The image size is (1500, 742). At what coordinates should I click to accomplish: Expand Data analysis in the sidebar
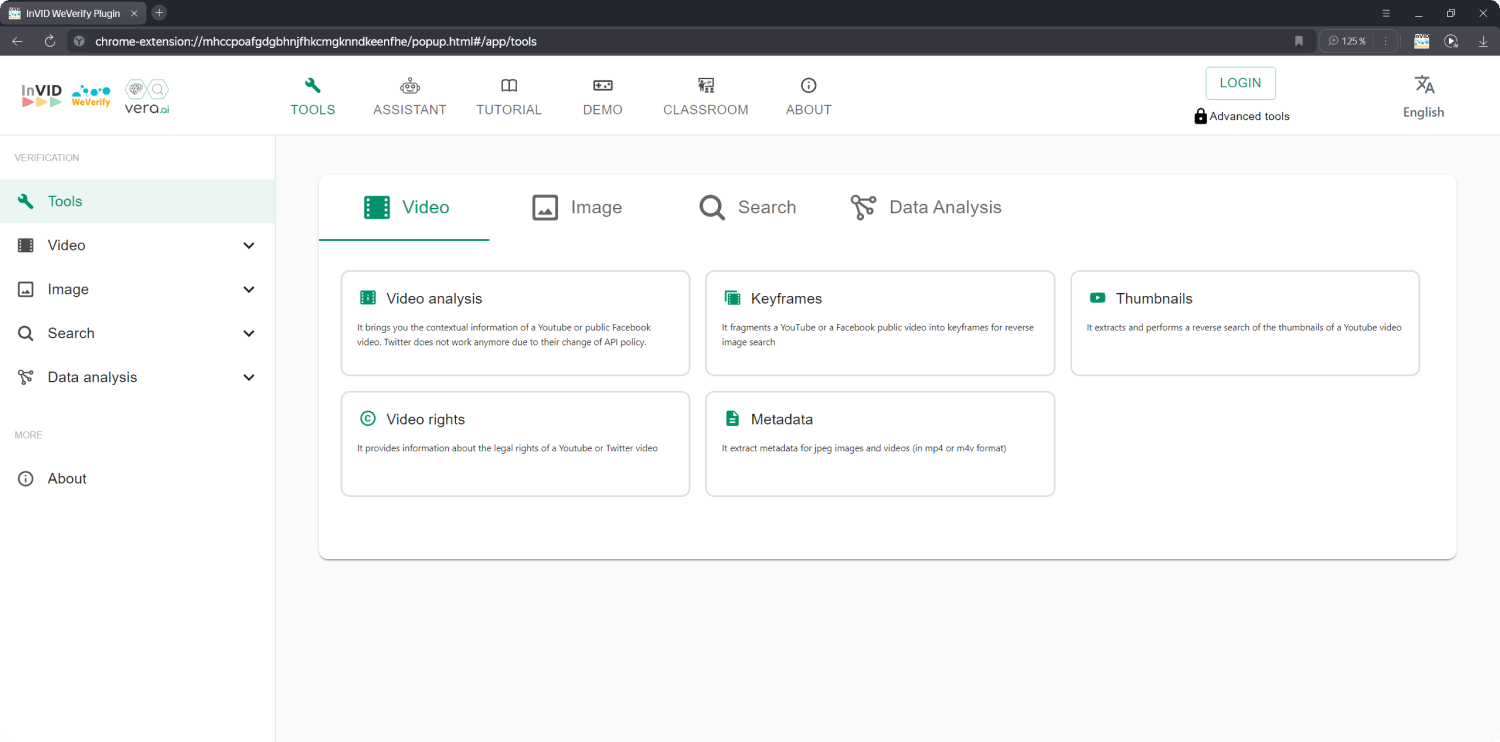tap(249, 377)
